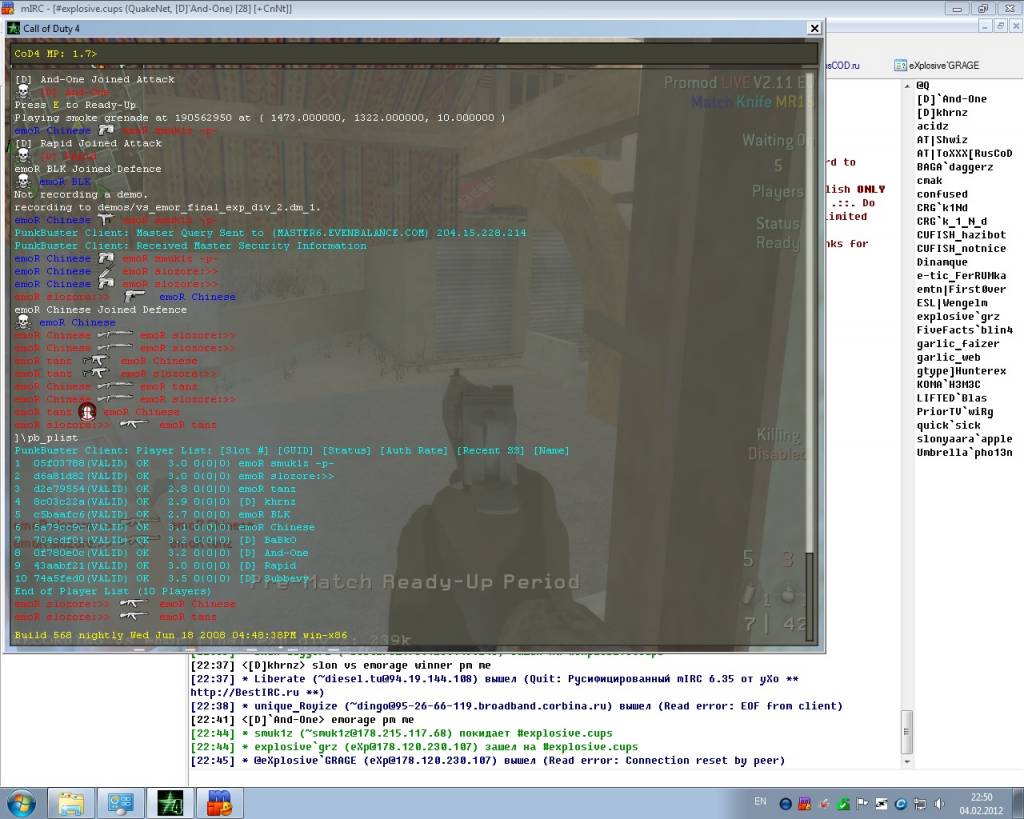1024x819 pixels.
Task: Select LIFTED`Blas in the nick list
Action: pos(952,398)
